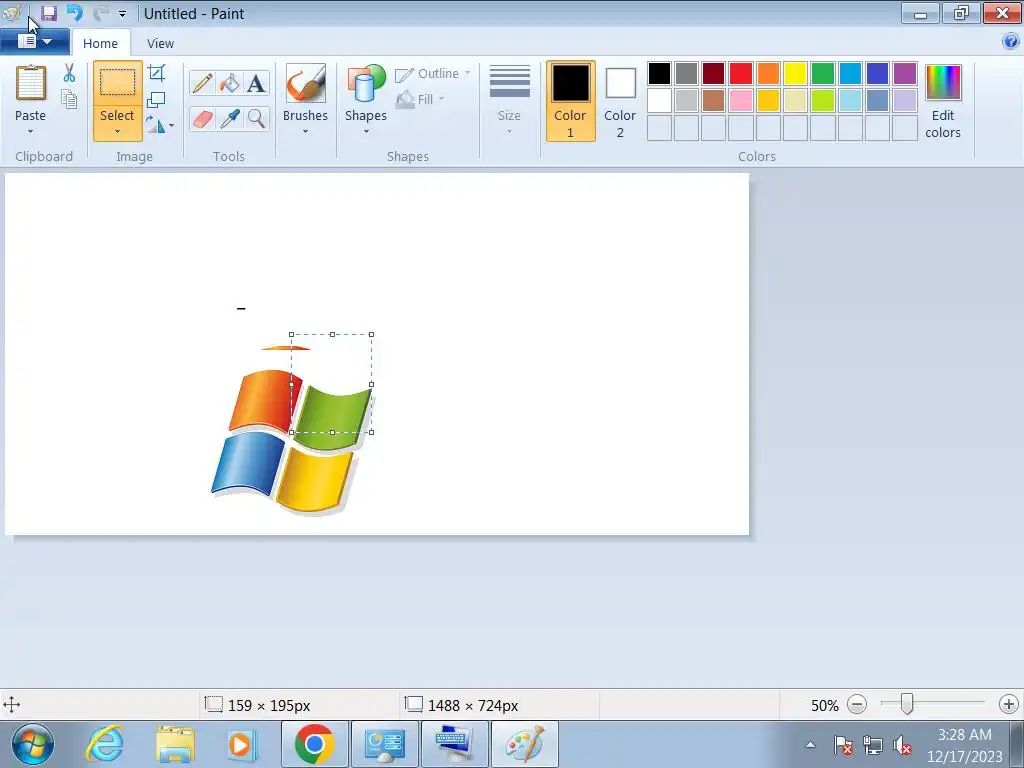The height and width of the screenshot is (768, 1024).
Task: Click the Rotate or flip icon
Action: coord(155,124)
